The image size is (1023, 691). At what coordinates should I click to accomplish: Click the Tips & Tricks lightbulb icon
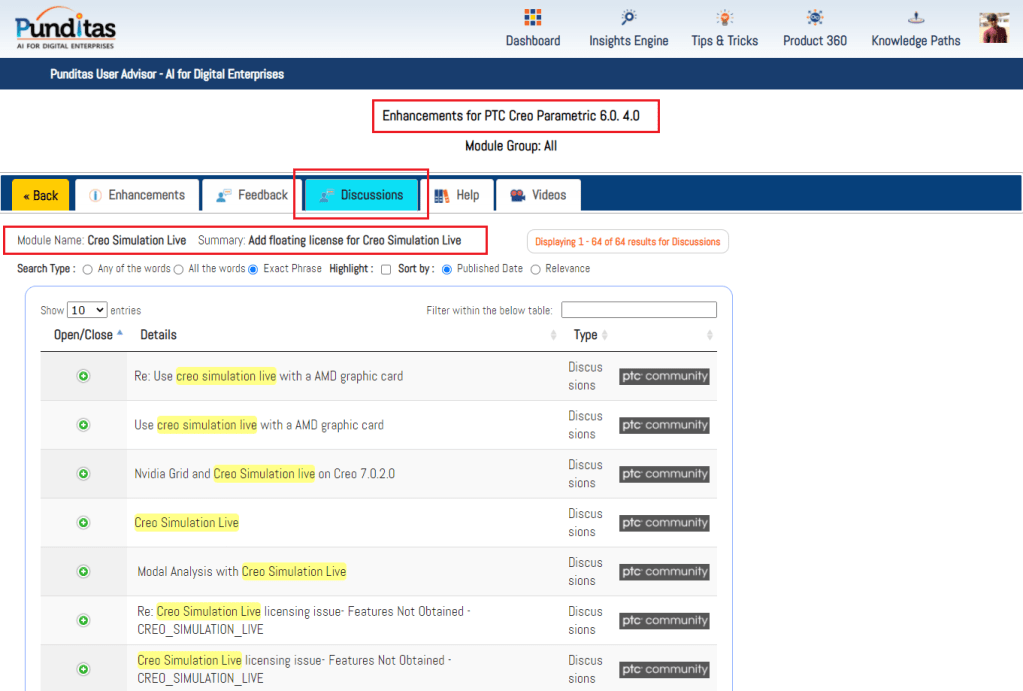pyautogui.click(x=724, y=18)
